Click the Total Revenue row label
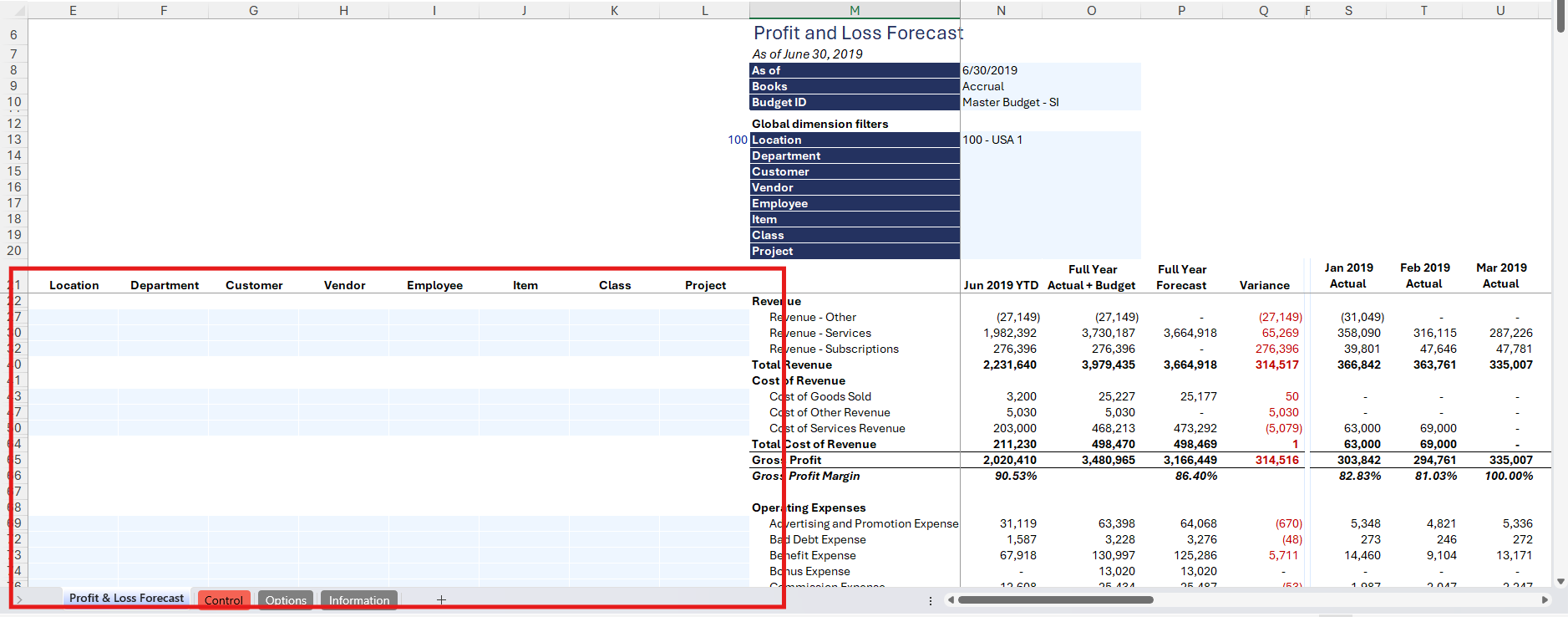This screenshot has width=1568, height=617. coord(792,365)
